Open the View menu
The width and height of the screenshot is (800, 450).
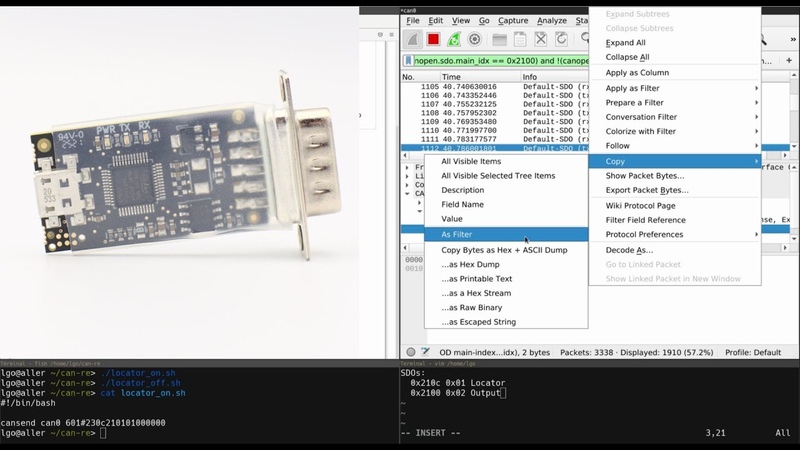[461, 20]
